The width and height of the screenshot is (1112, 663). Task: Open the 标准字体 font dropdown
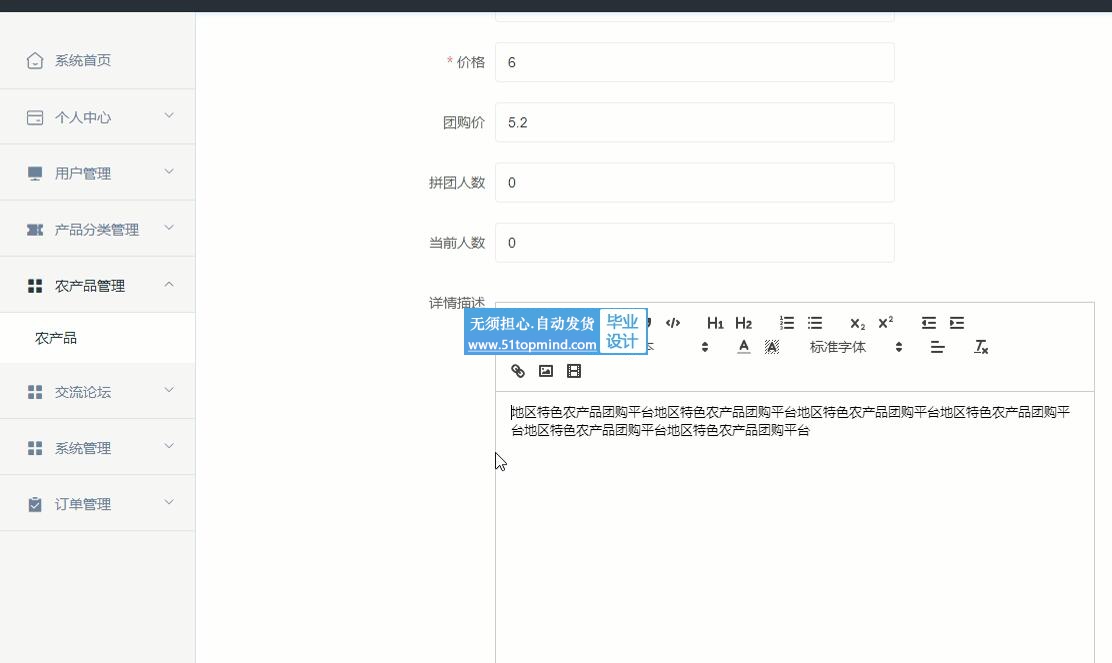click(x=856, y=347)
